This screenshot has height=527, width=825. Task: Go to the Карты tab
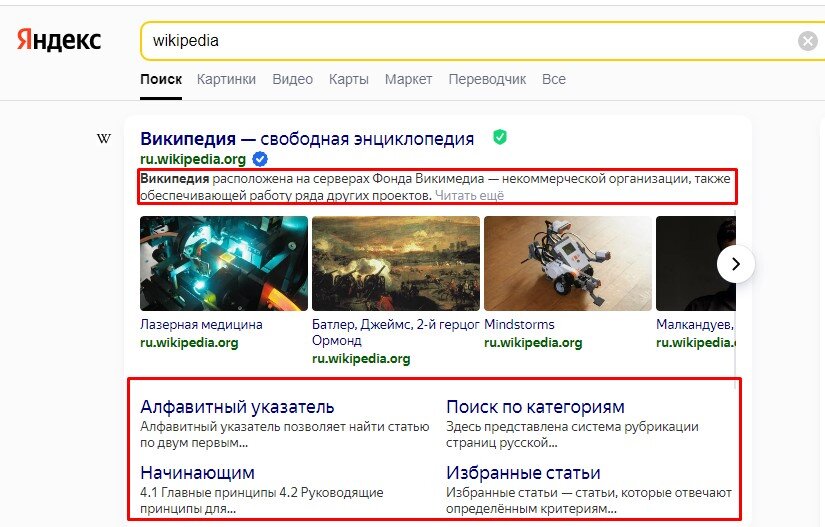coord(349,79)
